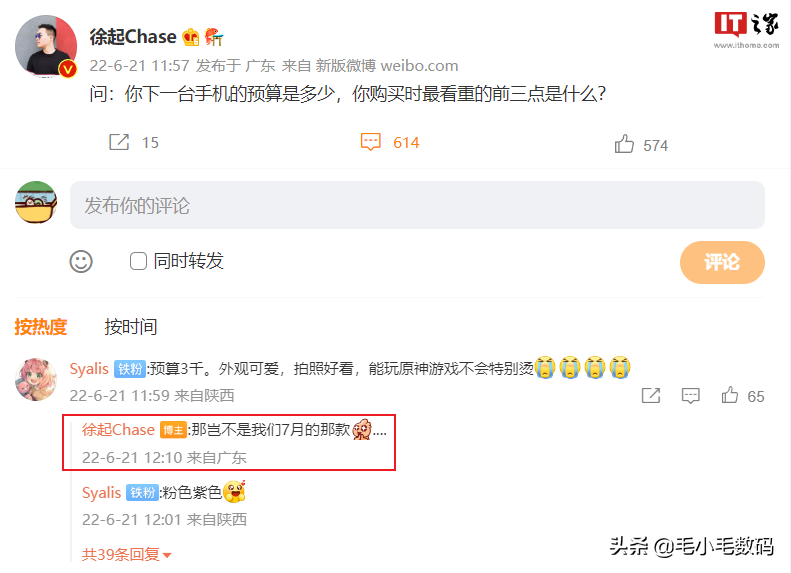Click the 徐起Chase name in the highlighted reply
Image resolution: width=791 pixels, height=573 pixels.
click(119, 430)
